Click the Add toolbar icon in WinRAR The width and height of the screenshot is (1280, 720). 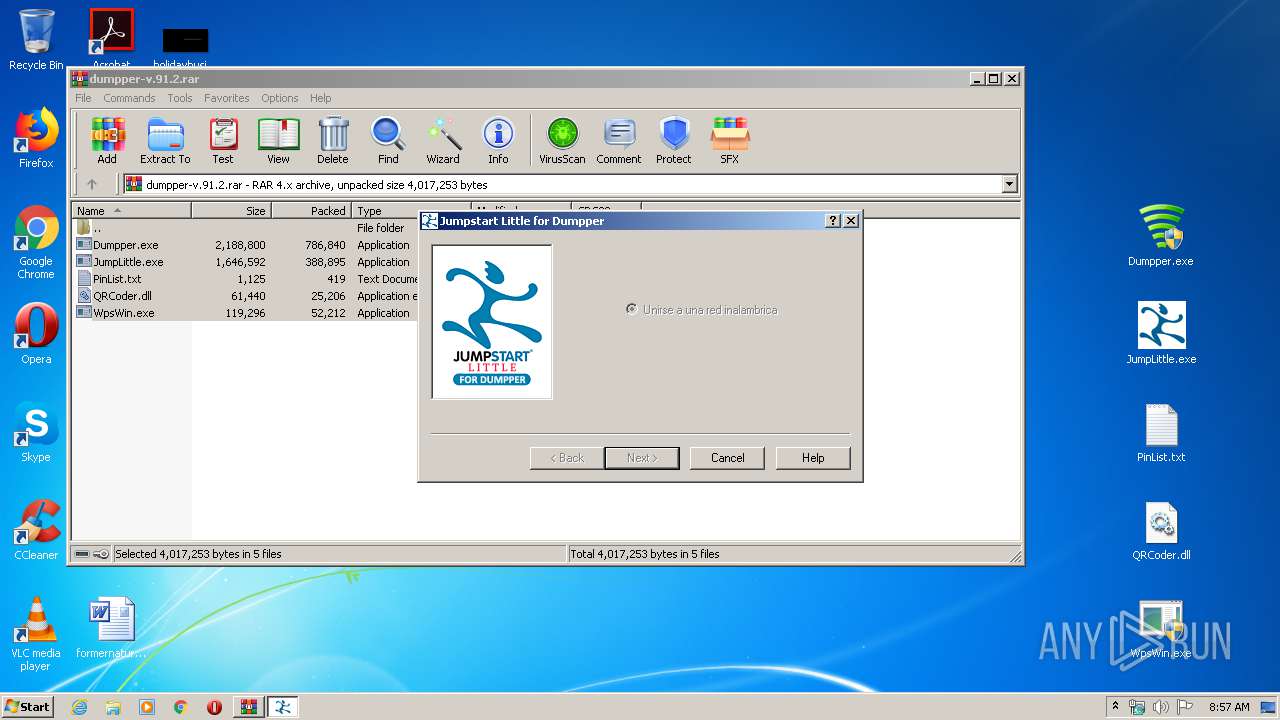tap(107, 140)
